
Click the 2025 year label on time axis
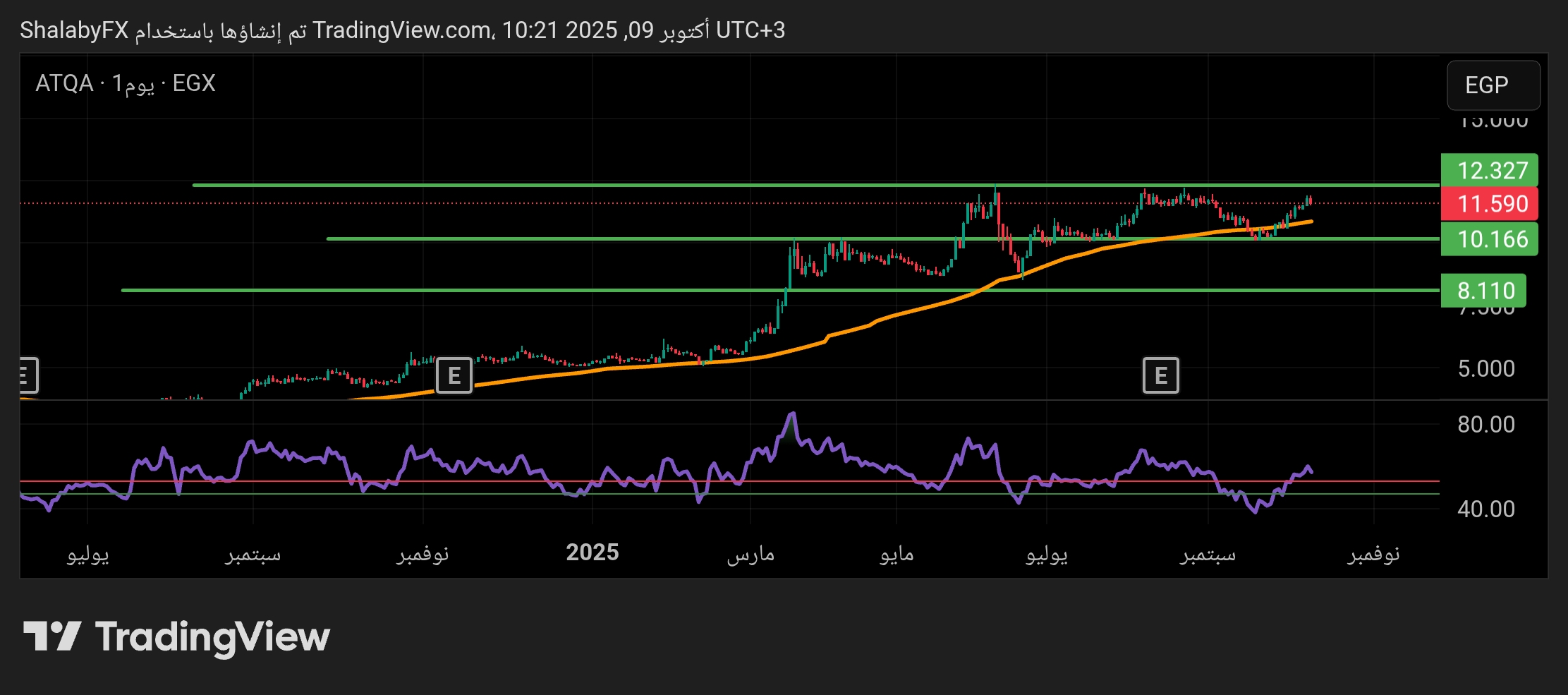click(592, 552)
